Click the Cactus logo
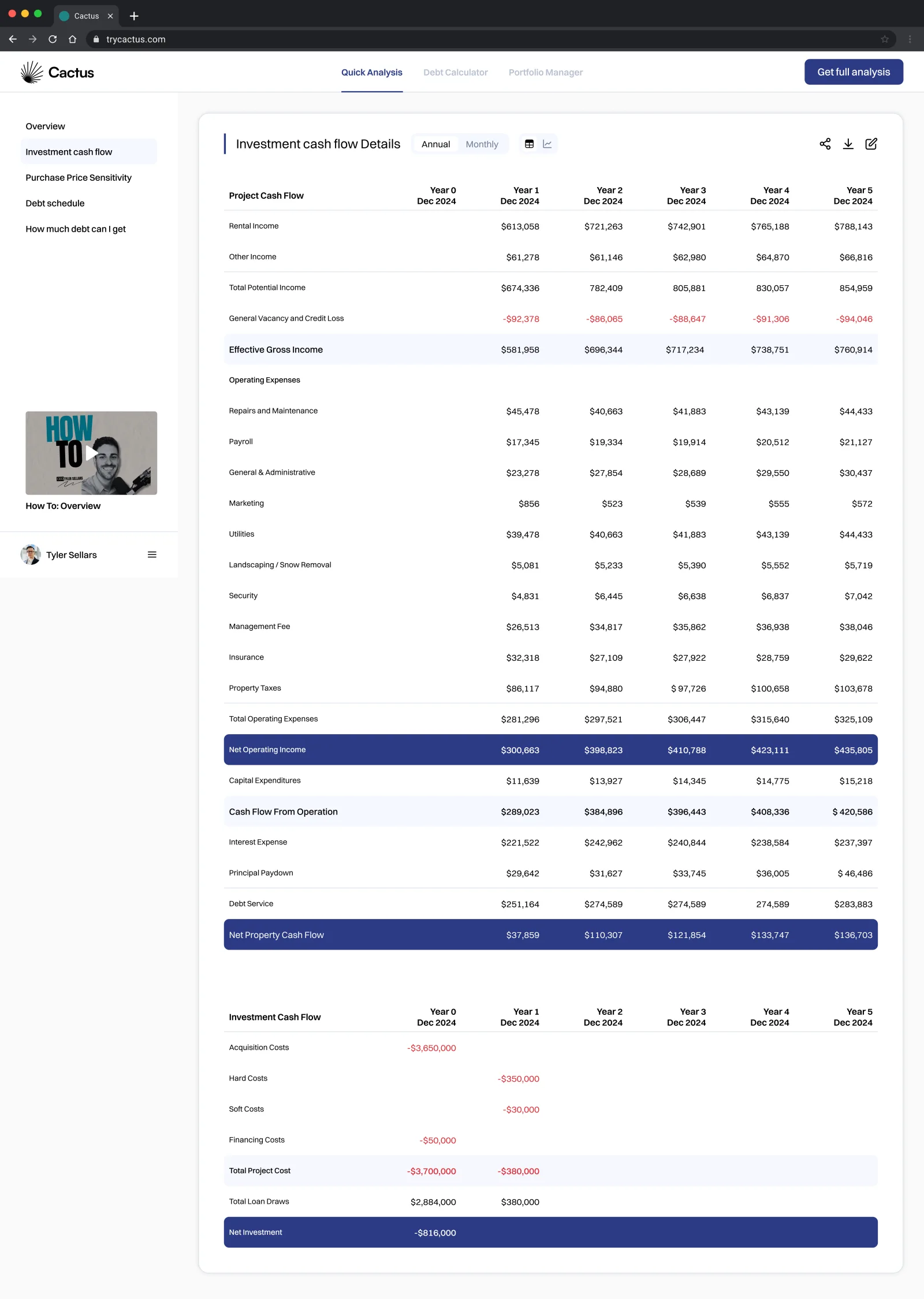924x1299 pixels. click(x=57, y=72)
